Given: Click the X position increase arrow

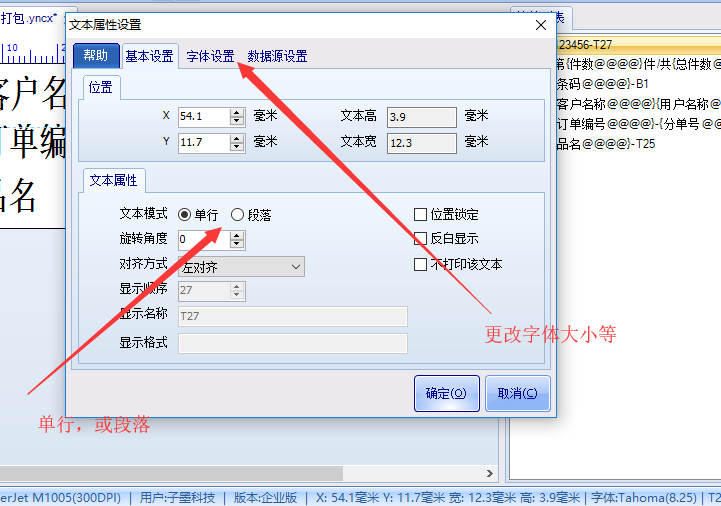Looking at the screenshot, I should coord(237,112).
